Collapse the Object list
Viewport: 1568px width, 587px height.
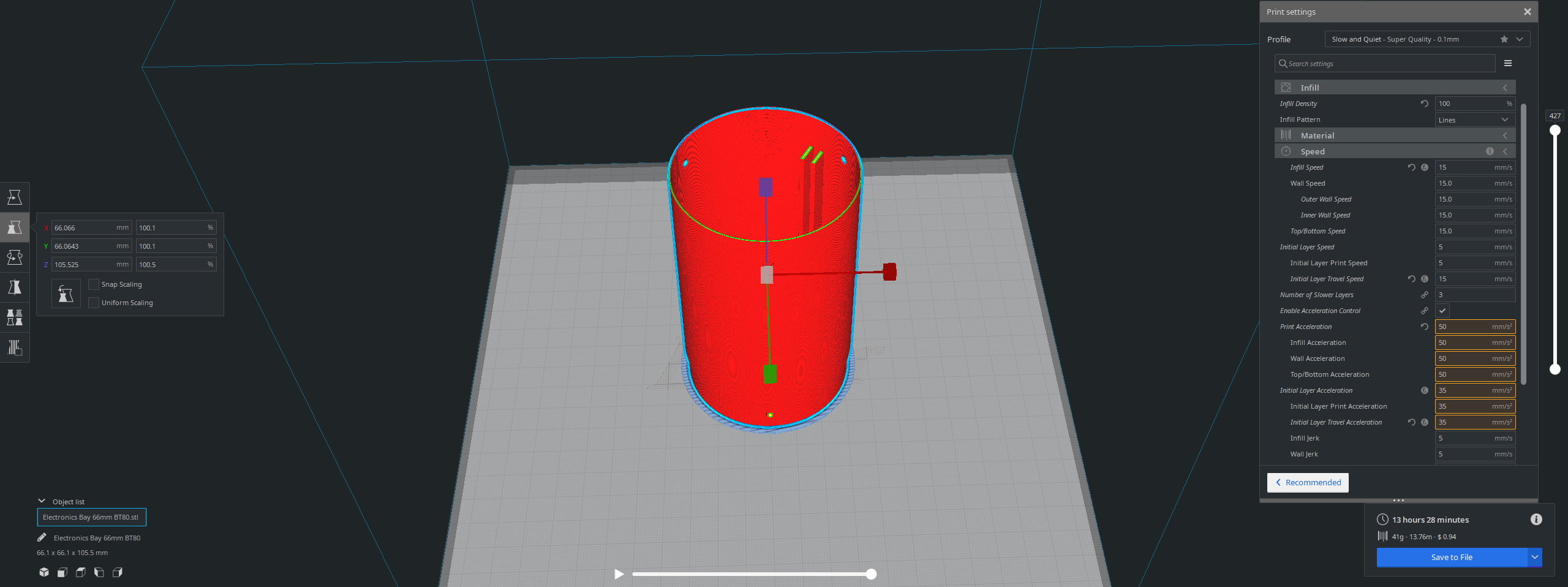tap(42, 501)
